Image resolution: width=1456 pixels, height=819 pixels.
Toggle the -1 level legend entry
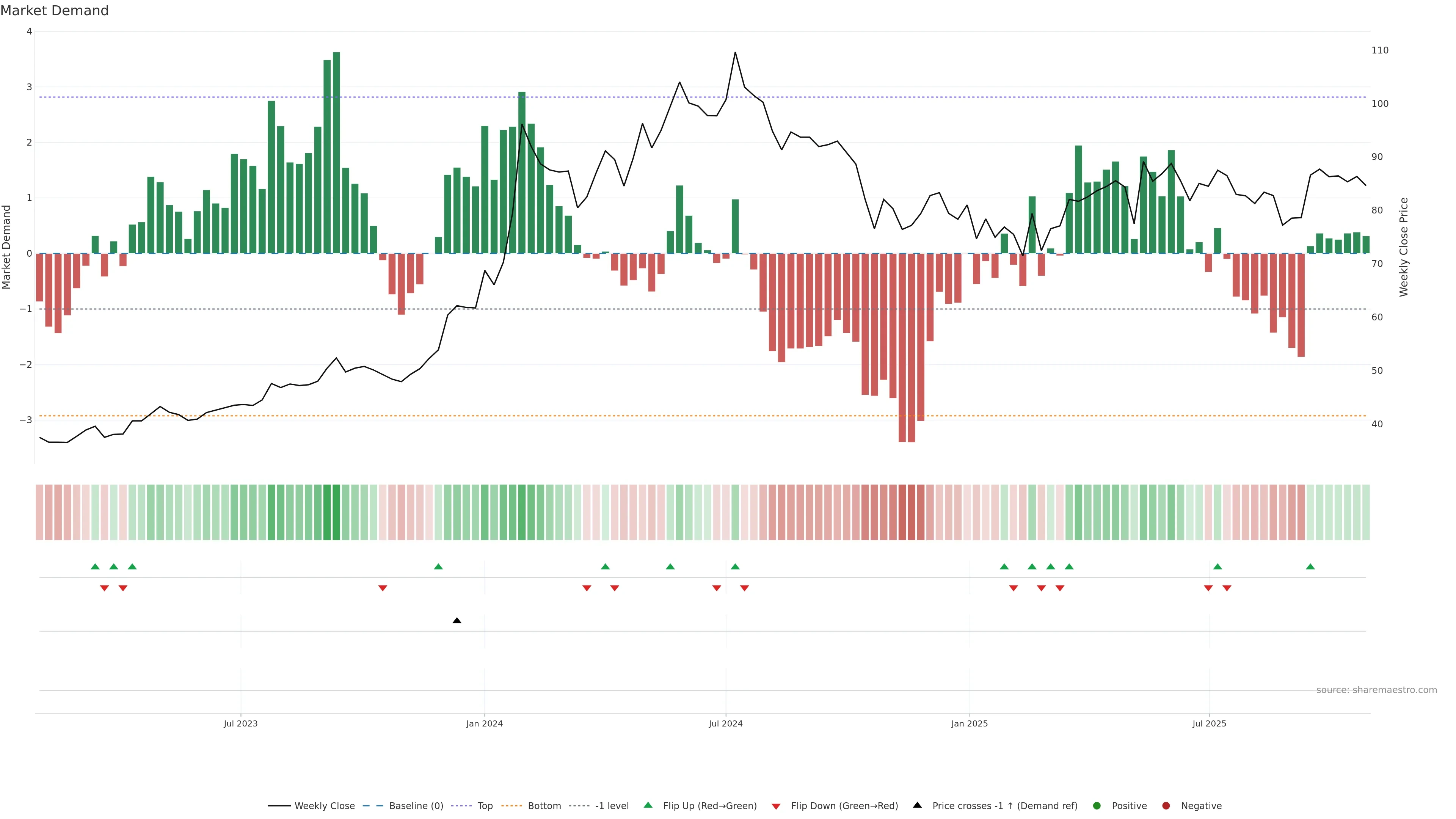click(x=612, y=805)
